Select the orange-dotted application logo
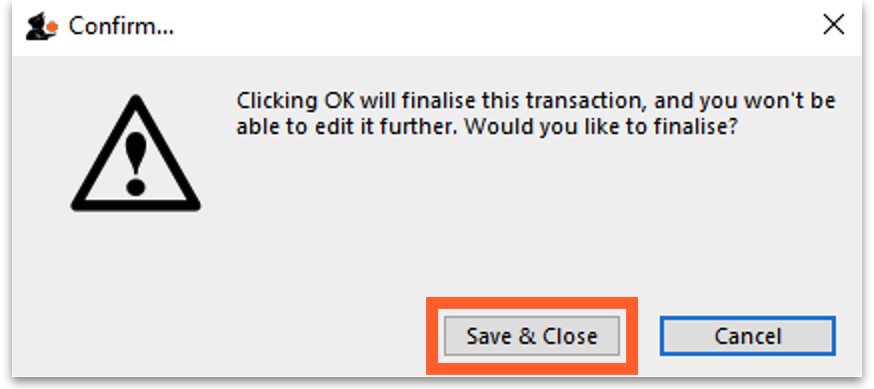 (41, 26)
